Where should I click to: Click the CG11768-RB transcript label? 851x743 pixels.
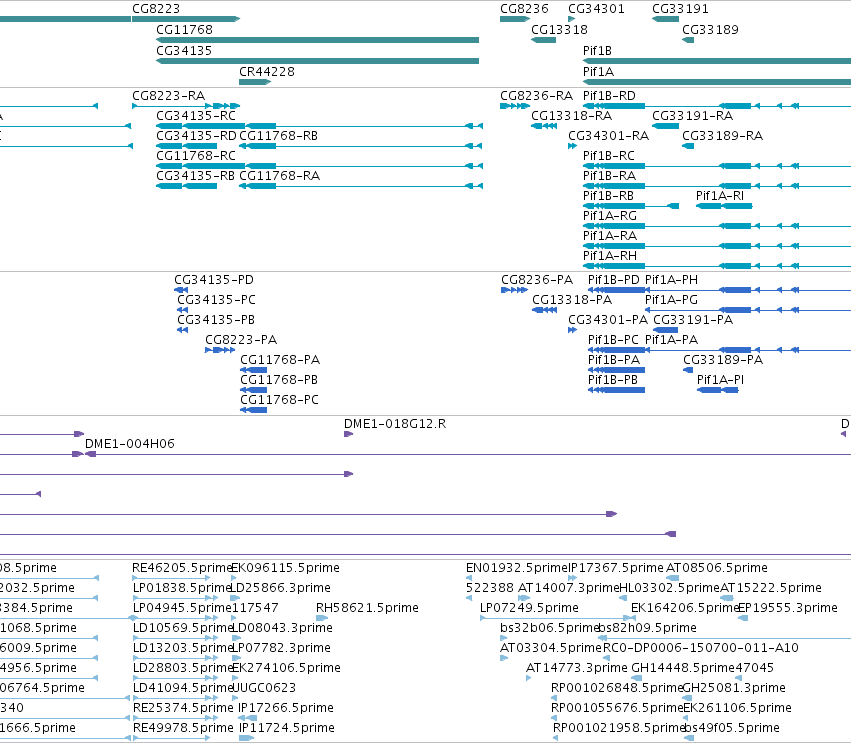pos(278,136)
